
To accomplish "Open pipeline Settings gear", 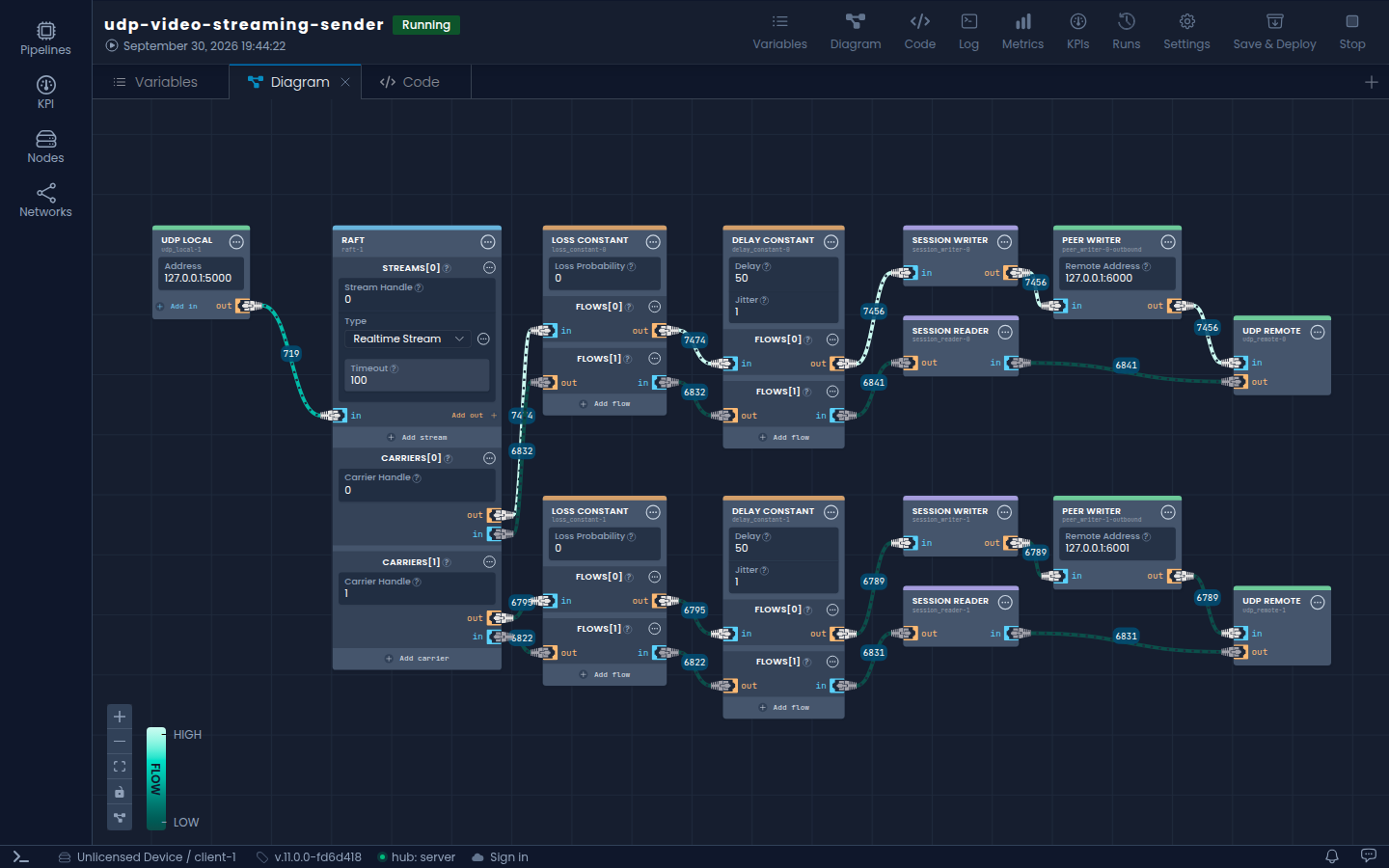I will point(1186,32).
